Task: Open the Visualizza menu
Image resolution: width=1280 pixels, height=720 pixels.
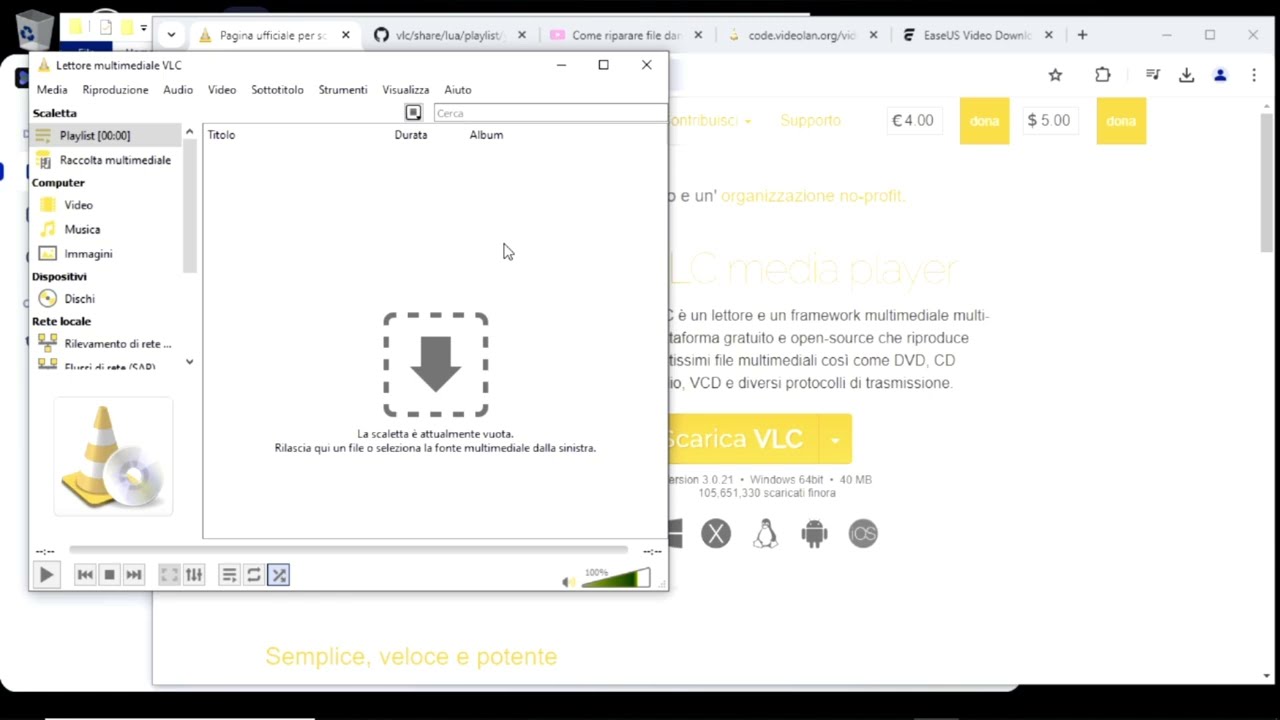Action: point(405,90)
